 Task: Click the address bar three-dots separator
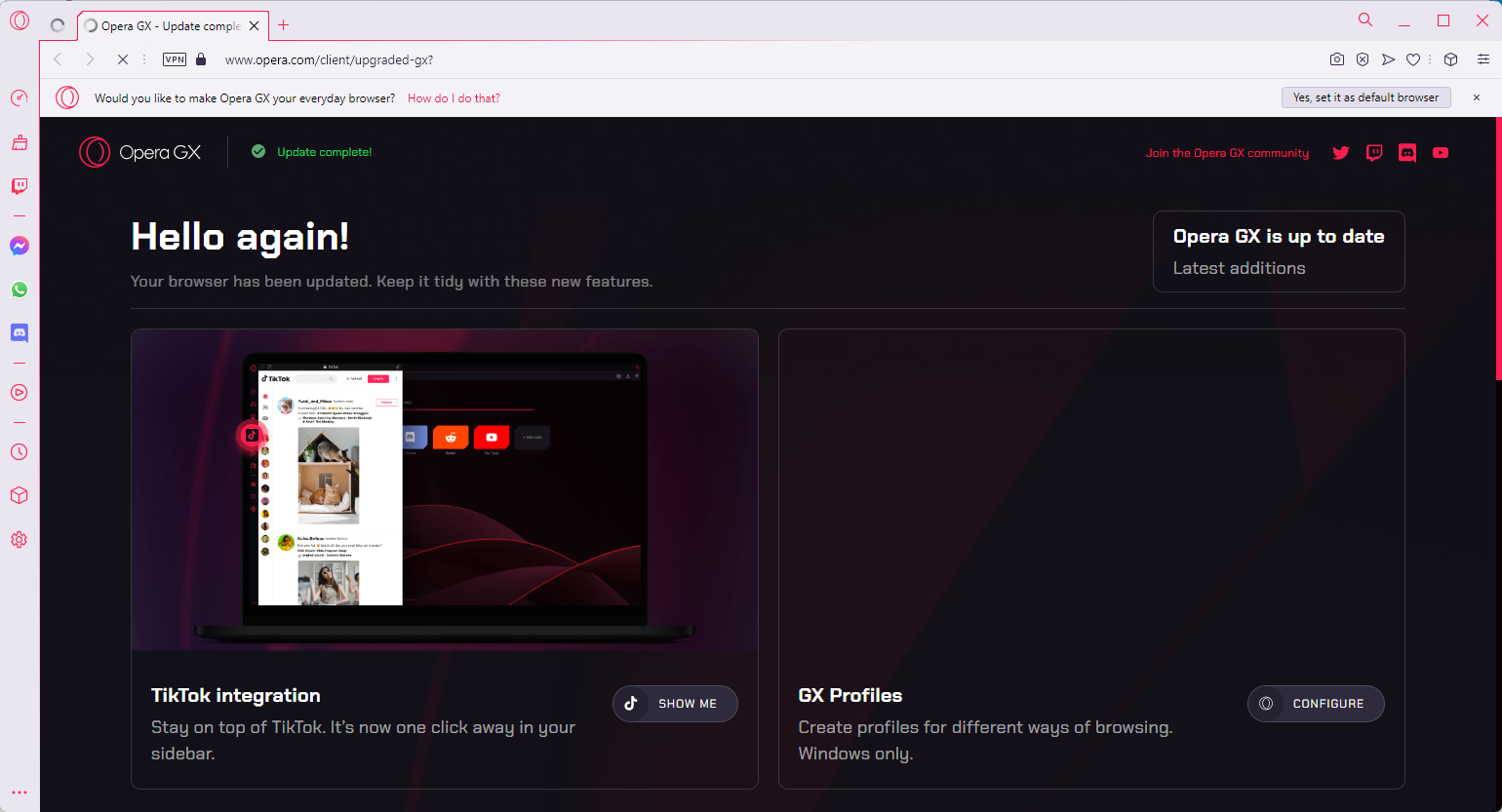coord(144,59)
